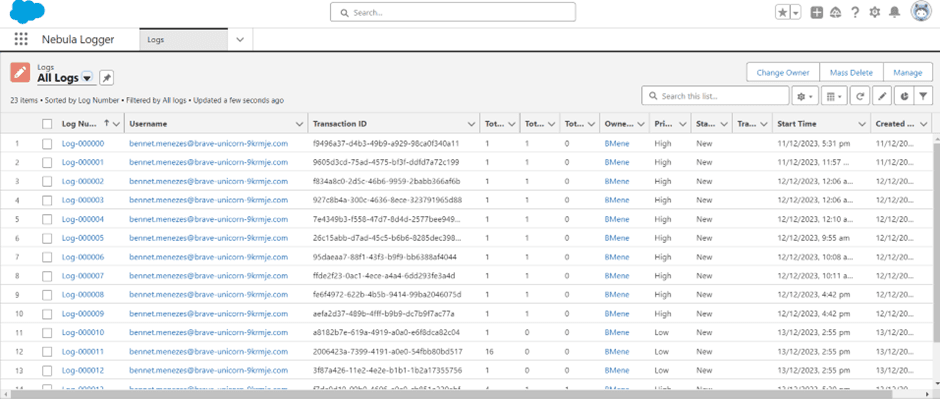
Task: Open the All Logs list view dropdown
Action: [x=87, y=78]
